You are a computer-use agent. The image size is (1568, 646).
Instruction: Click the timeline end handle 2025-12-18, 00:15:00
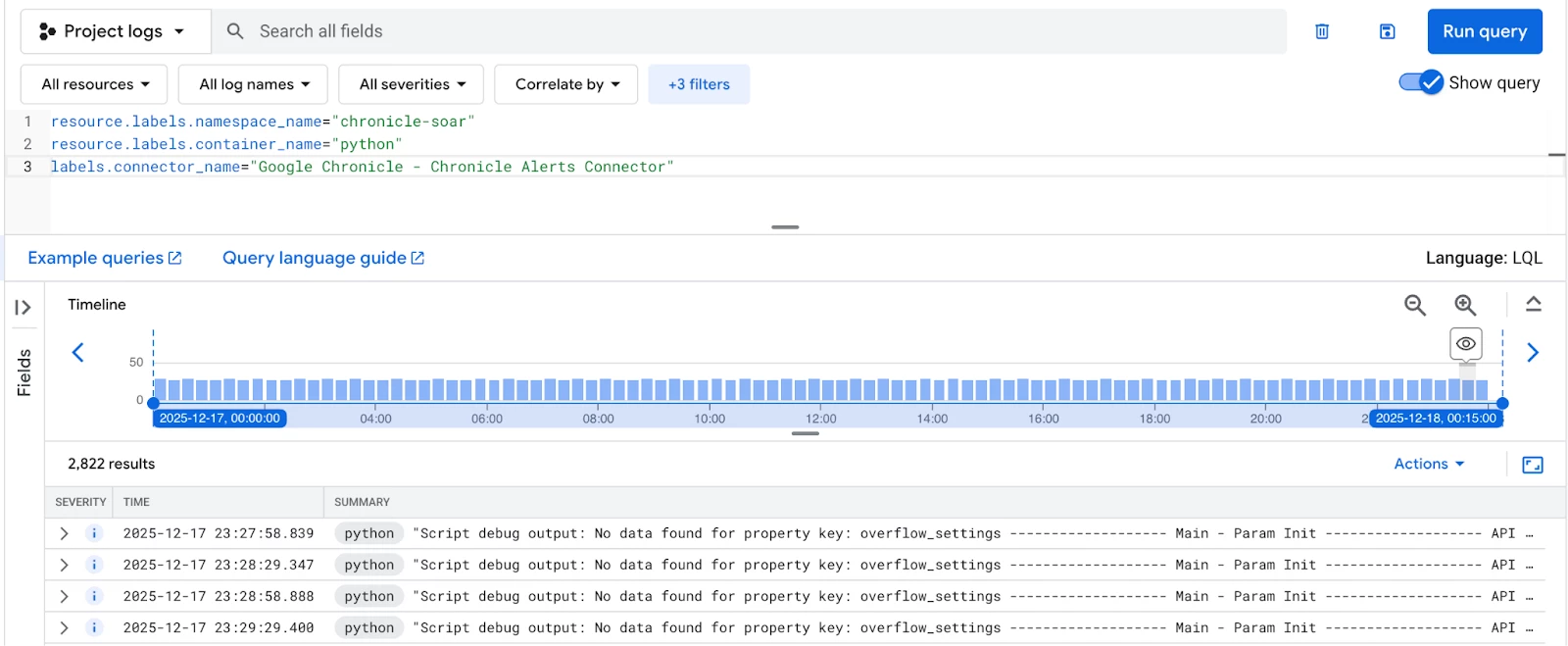point(1436,418)
